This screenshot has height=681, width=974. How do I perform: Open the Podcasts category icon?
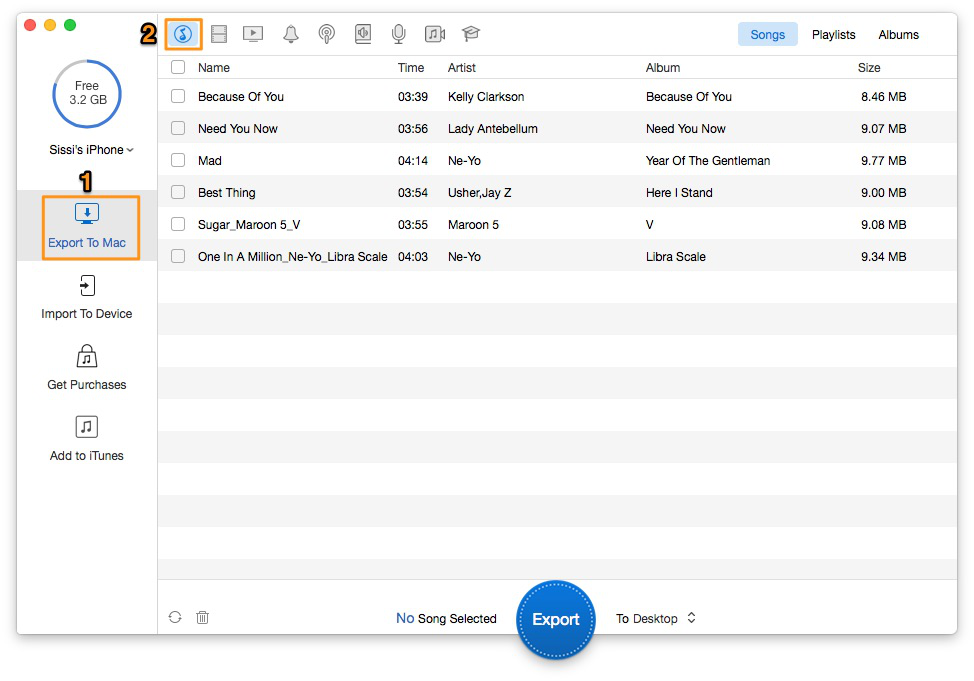(x=327, y=34)
